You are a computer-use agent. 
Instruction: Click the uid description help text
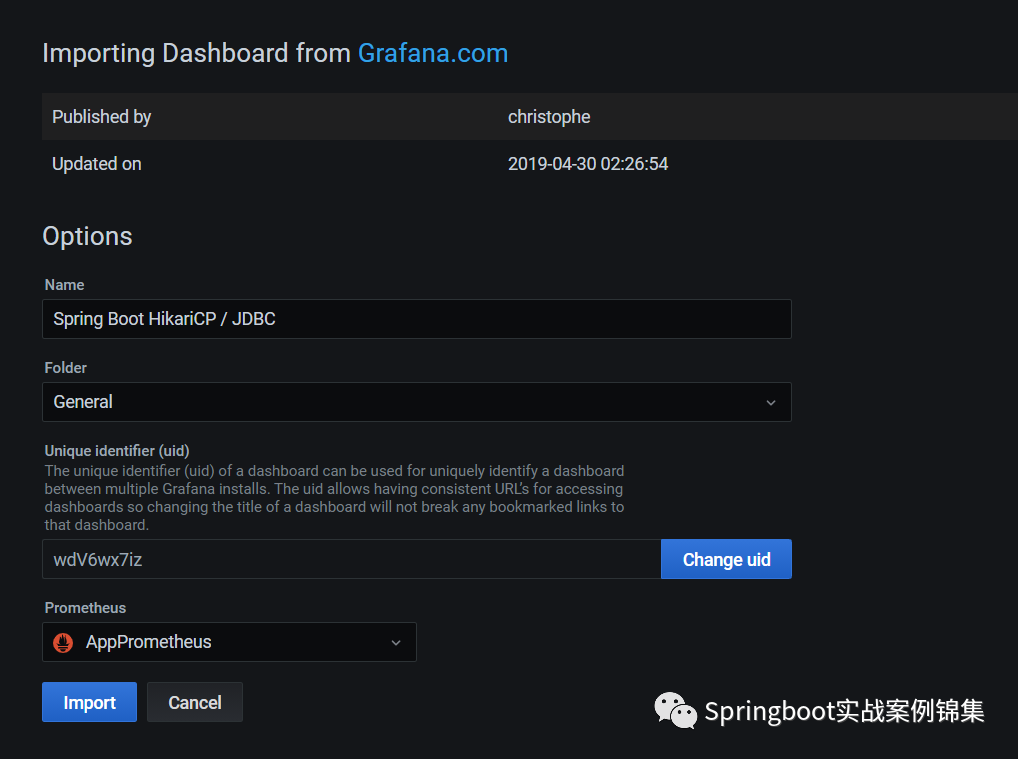pos(334,497)
